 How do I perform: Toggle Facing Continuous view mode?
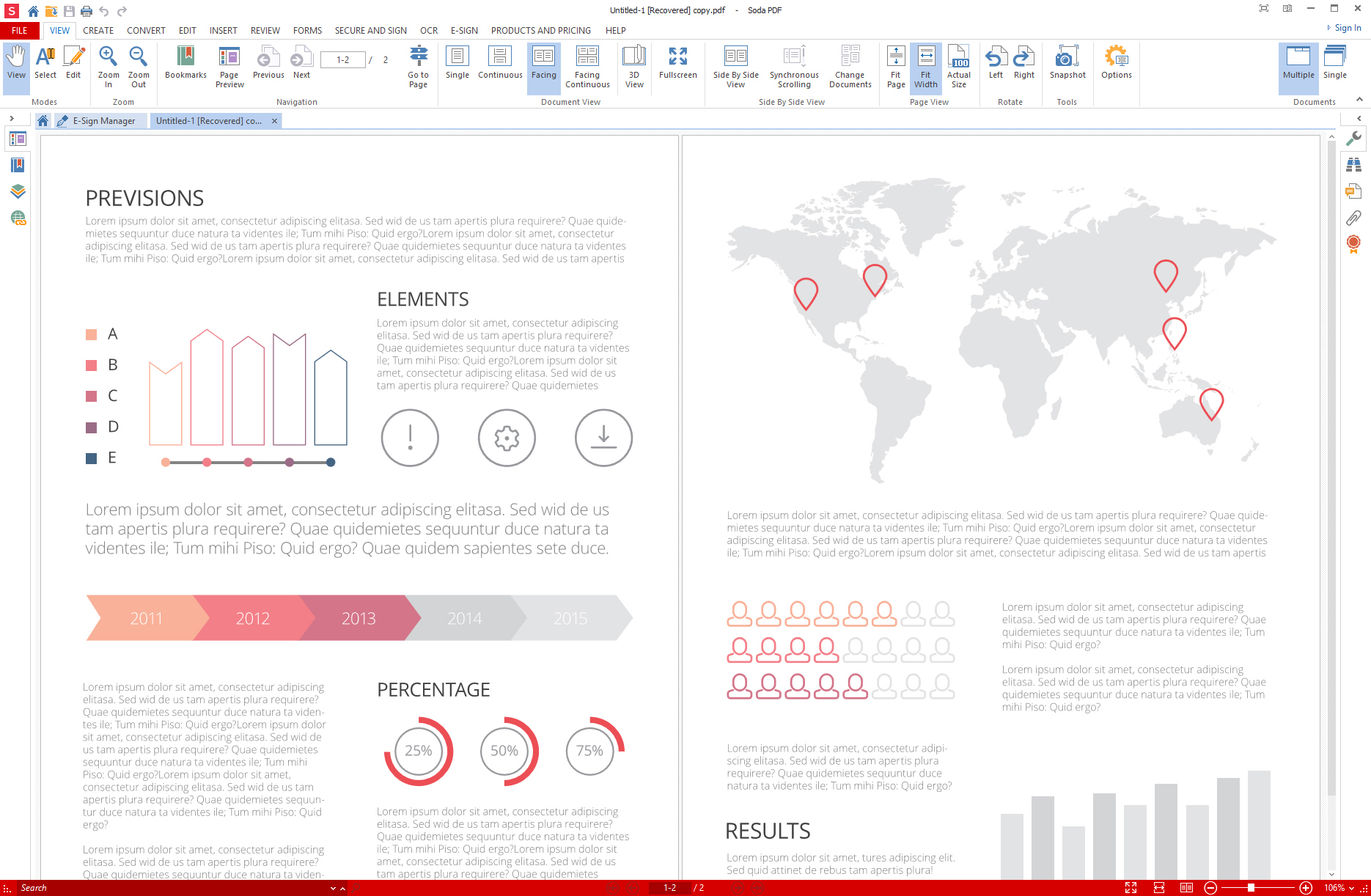[x=587, y=66]
